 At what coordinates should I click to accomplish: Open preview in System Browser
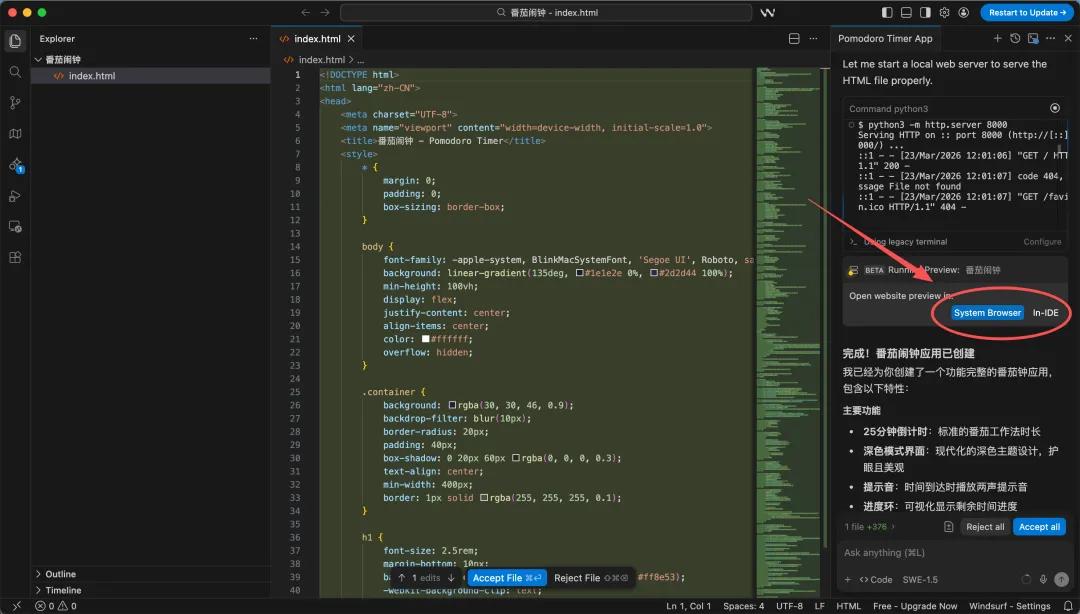987,313
